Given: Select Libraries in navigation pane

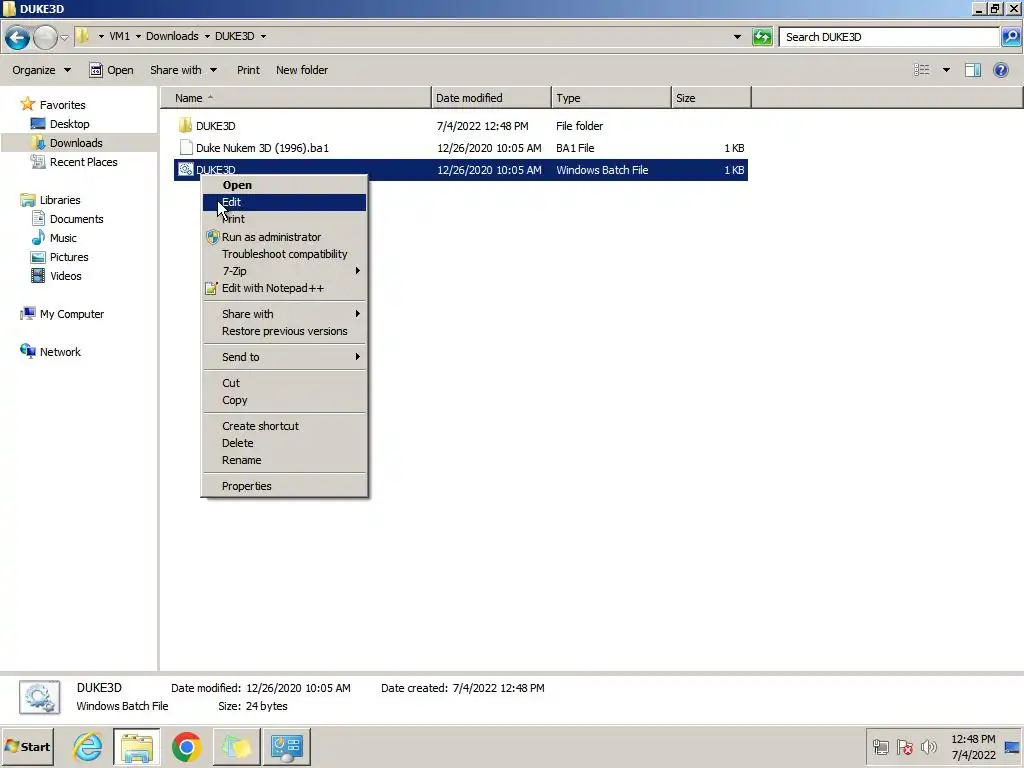Looking at the screenshot, I should tap(60, 200).
